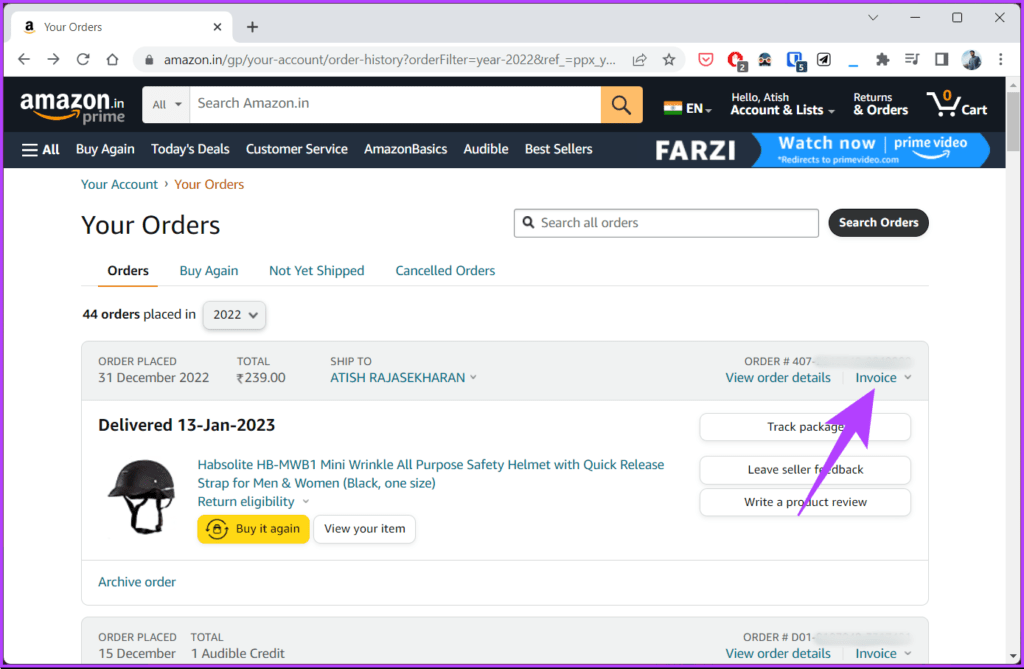Click Write a product review button
This screenshot has height=669, width=1024.
pyautogui.click(x=805, y=502)
